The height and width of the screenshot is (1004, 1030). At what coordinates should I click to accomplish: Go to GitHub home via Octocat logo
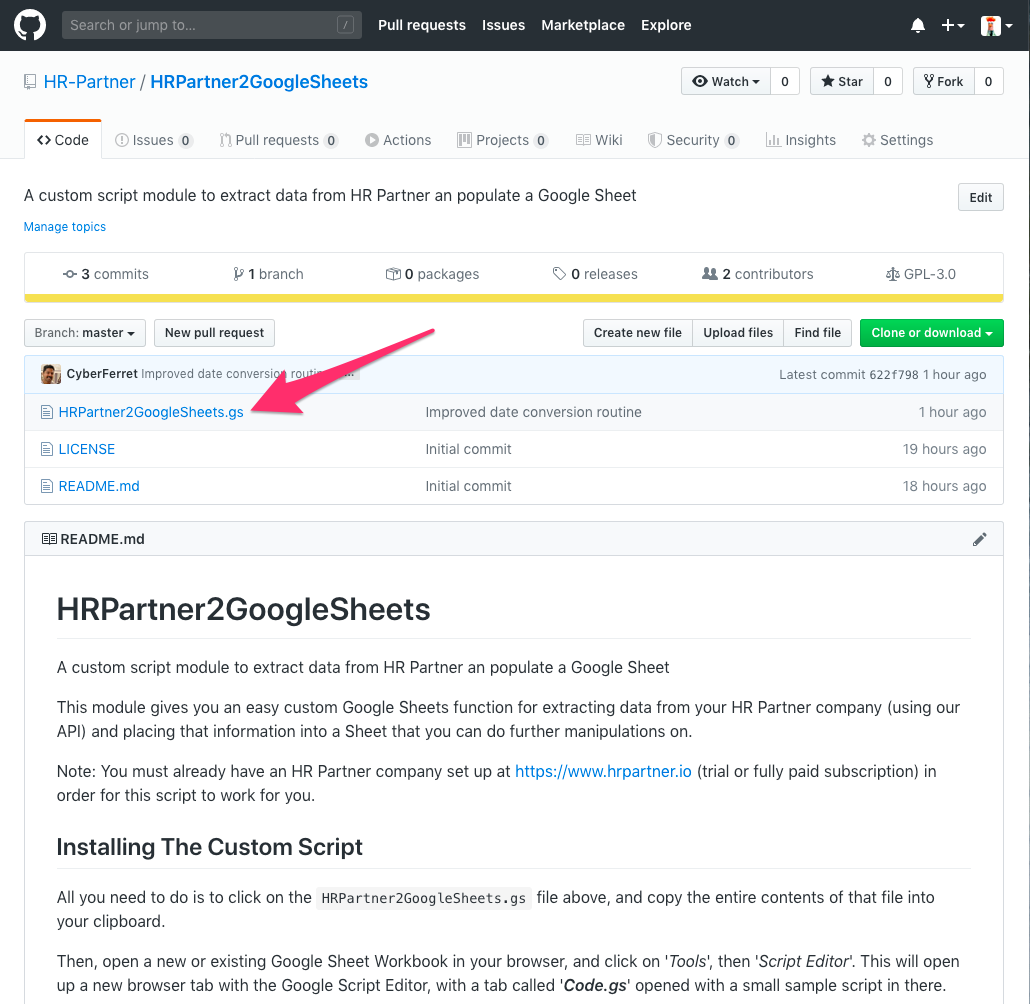tap(30, 26)
